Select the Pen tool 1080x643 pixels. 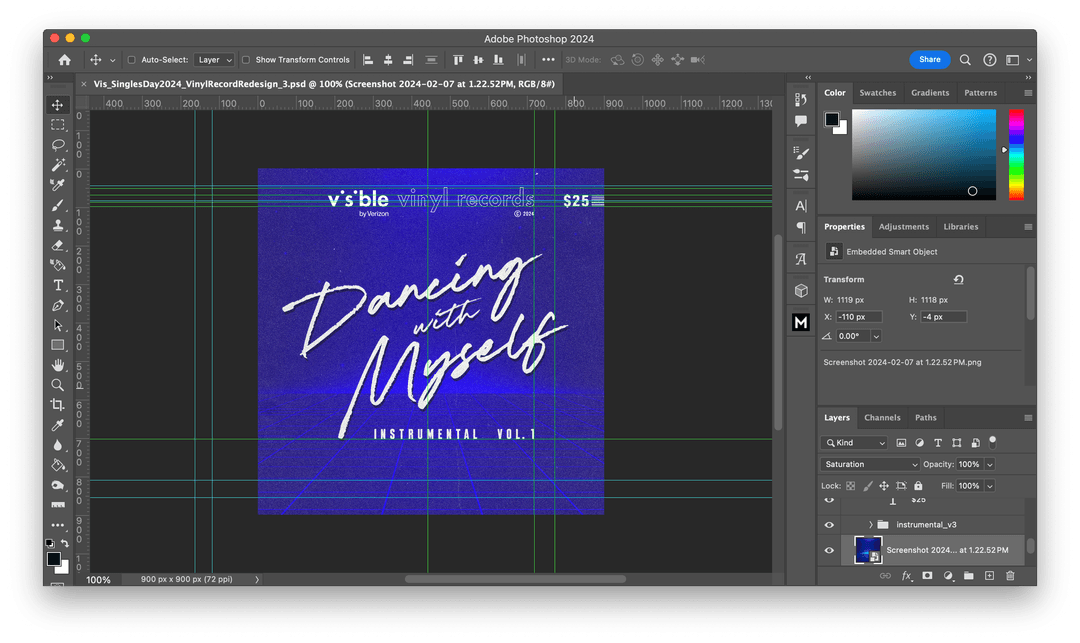pyautogui.click(x=58, y=305)
